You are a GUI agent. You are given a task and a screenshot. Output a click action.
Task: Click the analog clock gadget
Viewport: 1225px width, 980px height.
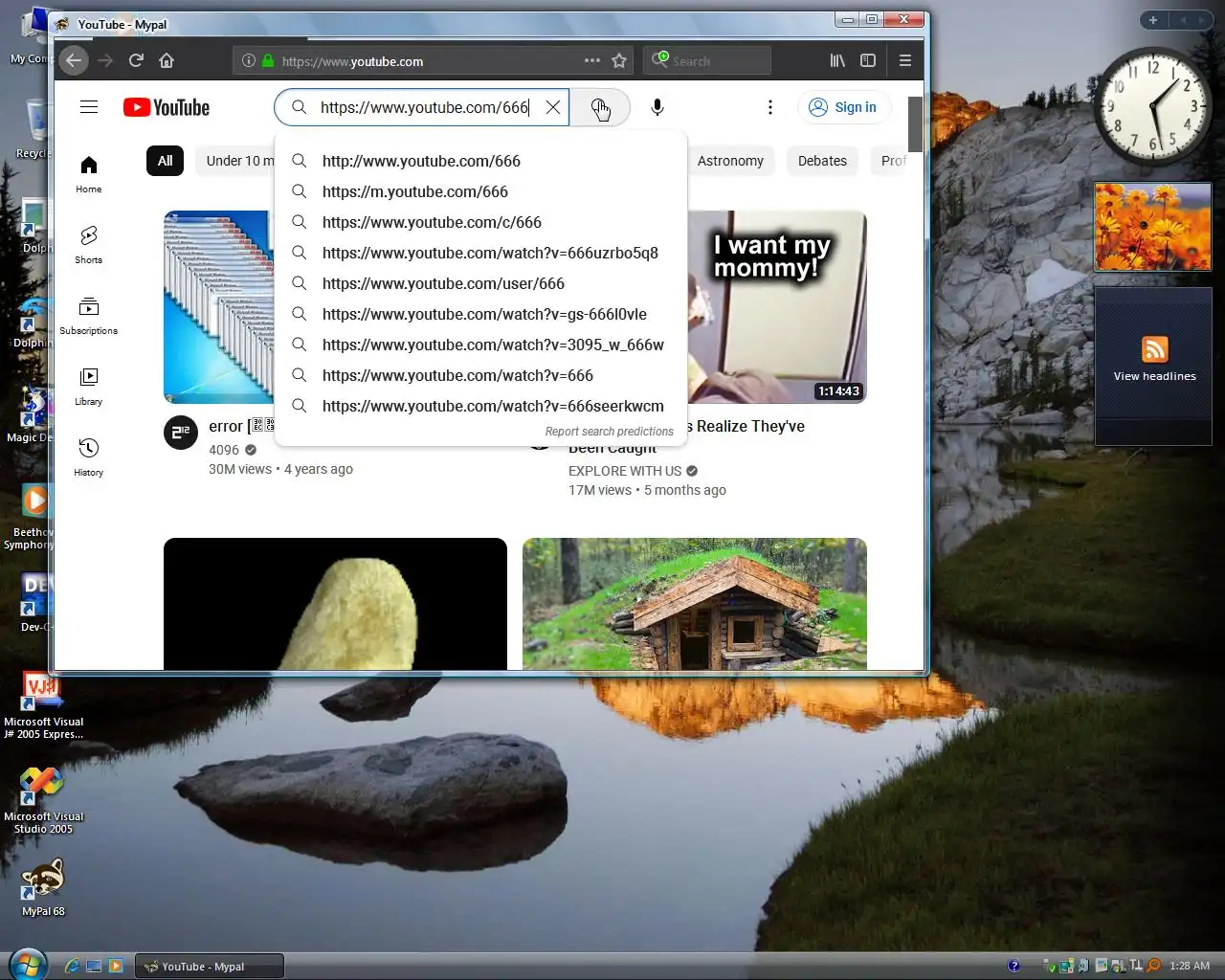tap(1152, 106)
